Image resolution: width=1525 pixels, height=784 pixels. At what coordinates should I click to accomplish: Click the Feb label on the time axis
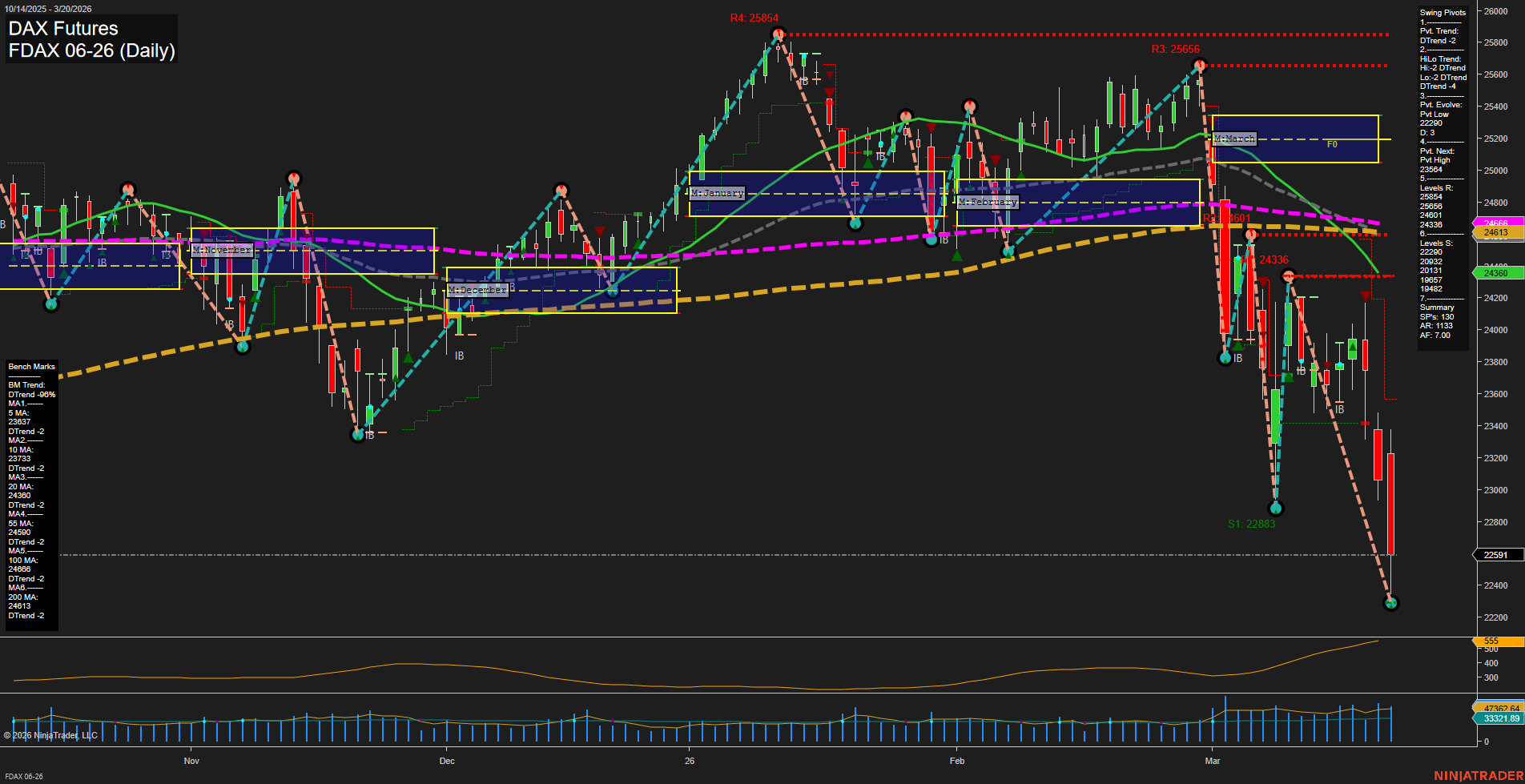tap(956, 761)
